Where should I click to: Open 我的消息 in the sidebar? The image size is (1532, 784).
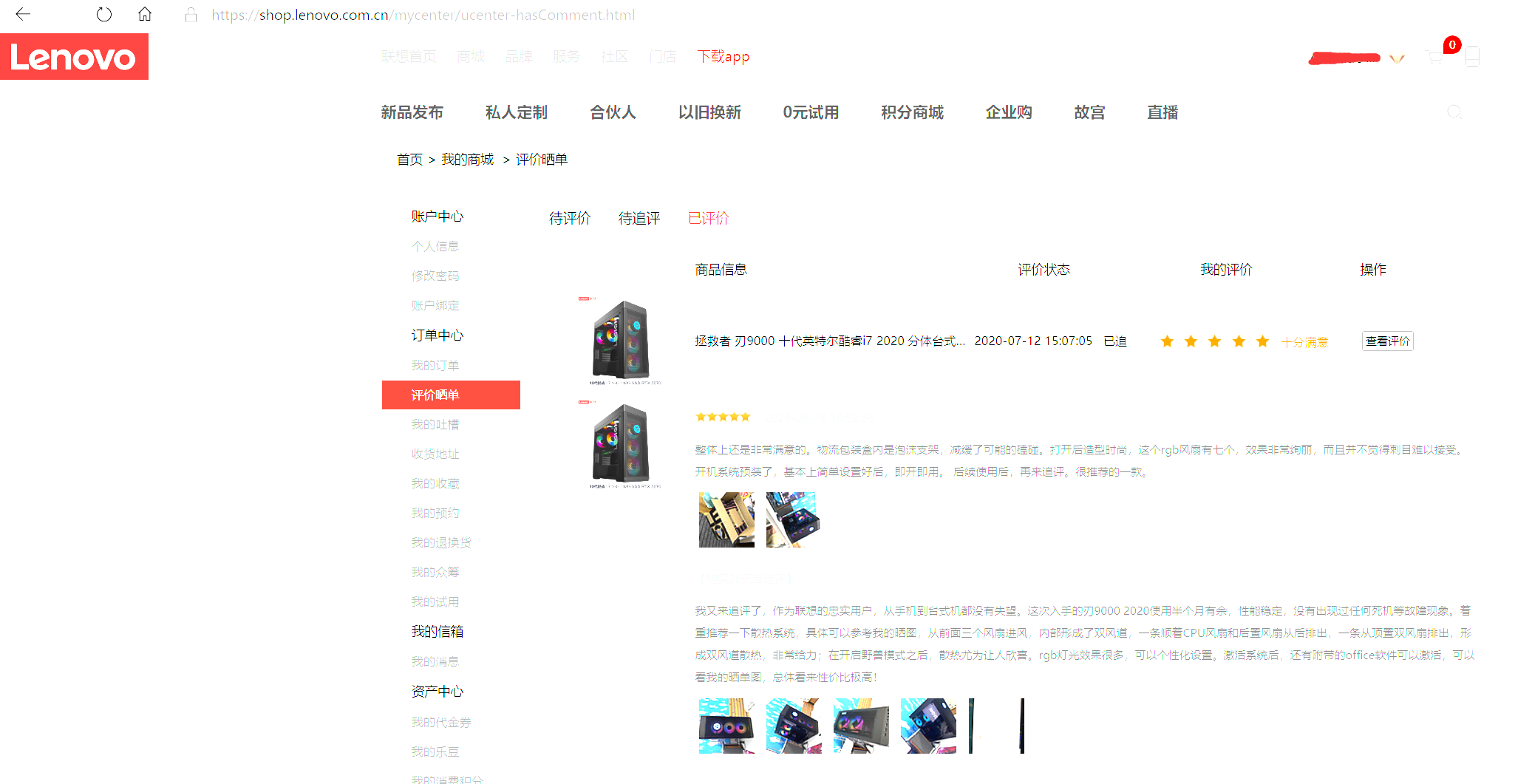click(x=435, y=661)
